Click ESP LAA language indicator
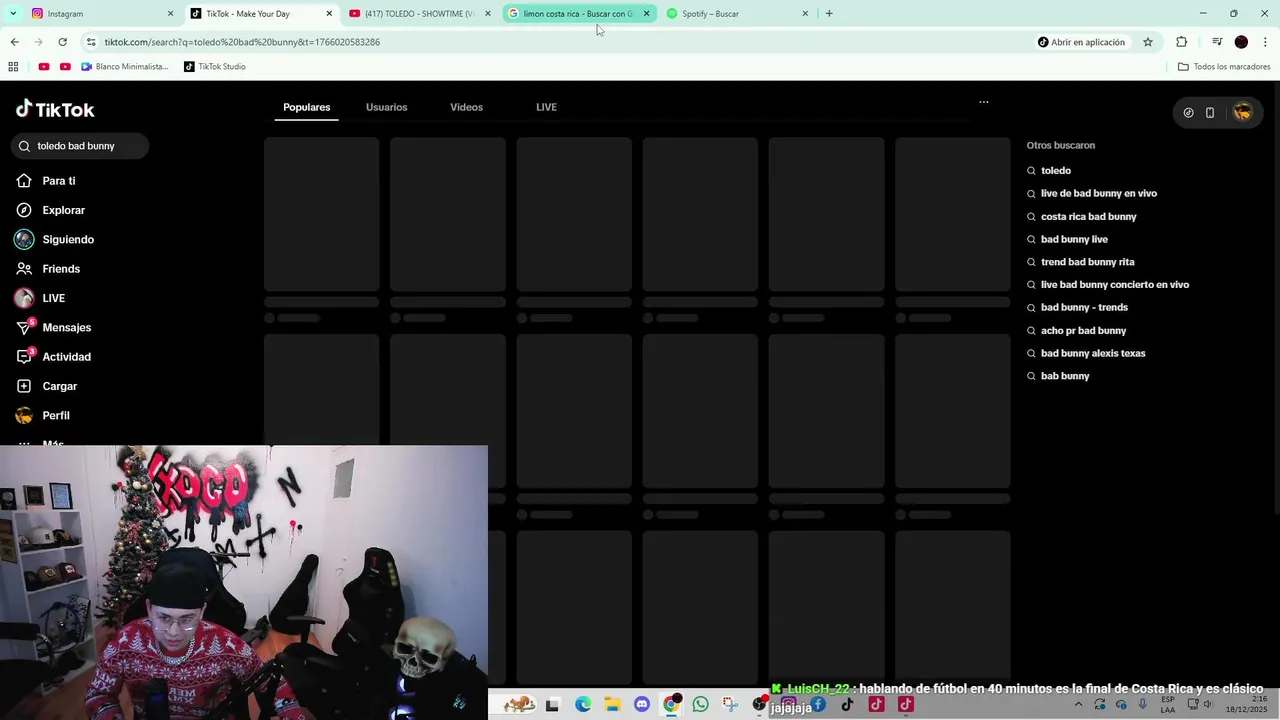Image resolution: width=1280 pixels, height=720 pixels. pos(1168,705)
